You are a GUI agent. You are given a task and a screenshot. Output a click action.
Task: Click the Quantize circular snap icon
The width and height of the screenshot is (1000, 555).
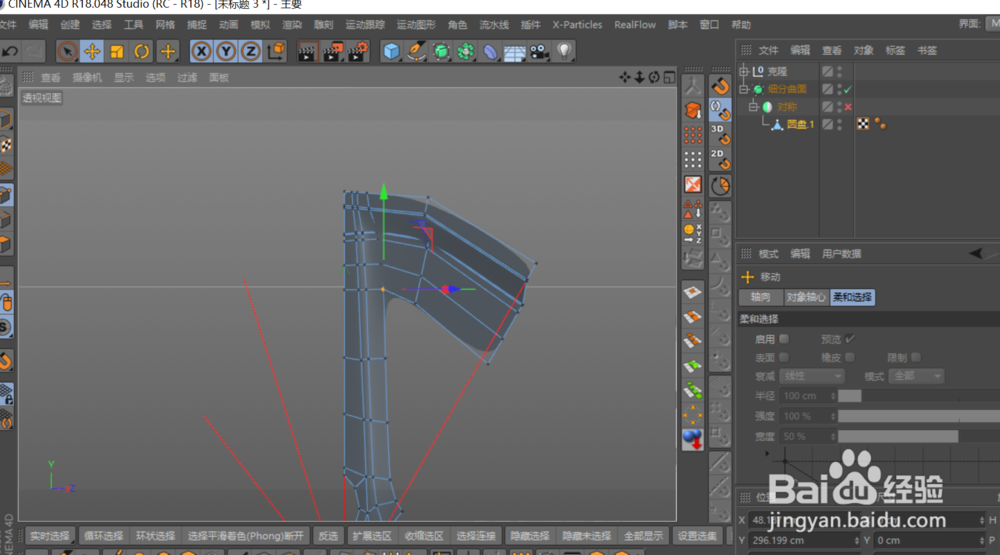point(721,186)
